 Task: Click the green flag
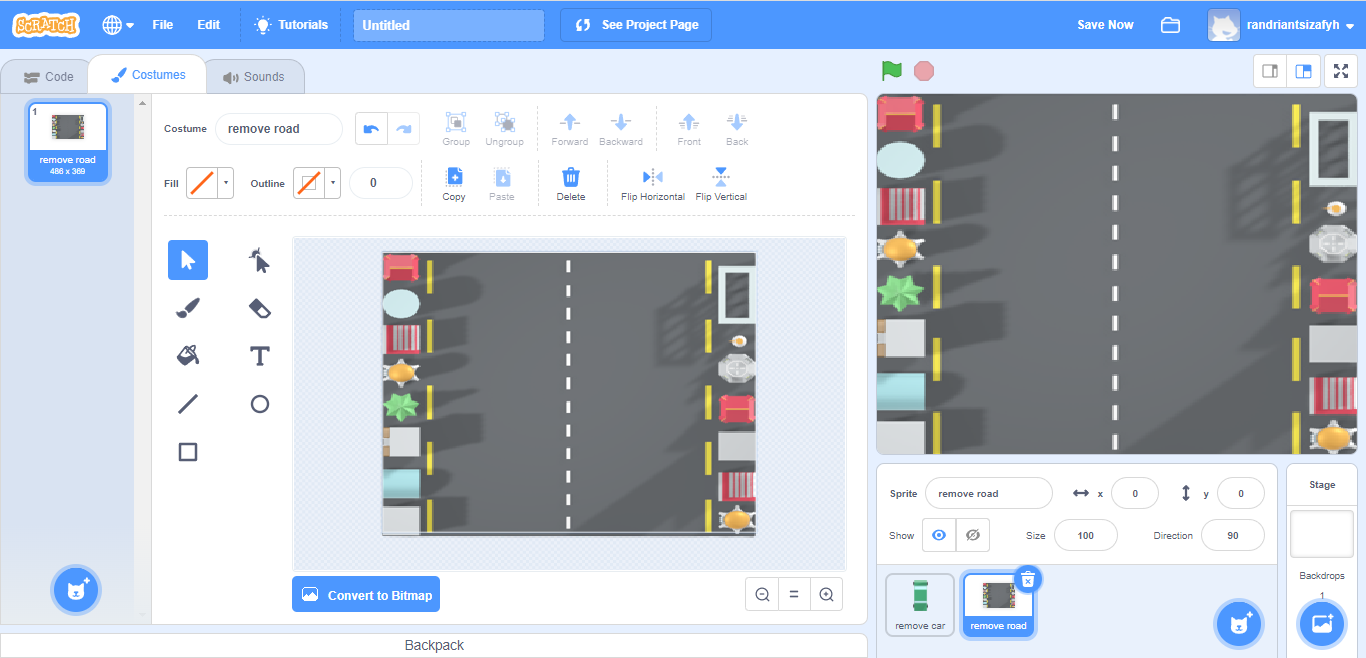pyautogui.click(x=892, y=71)
